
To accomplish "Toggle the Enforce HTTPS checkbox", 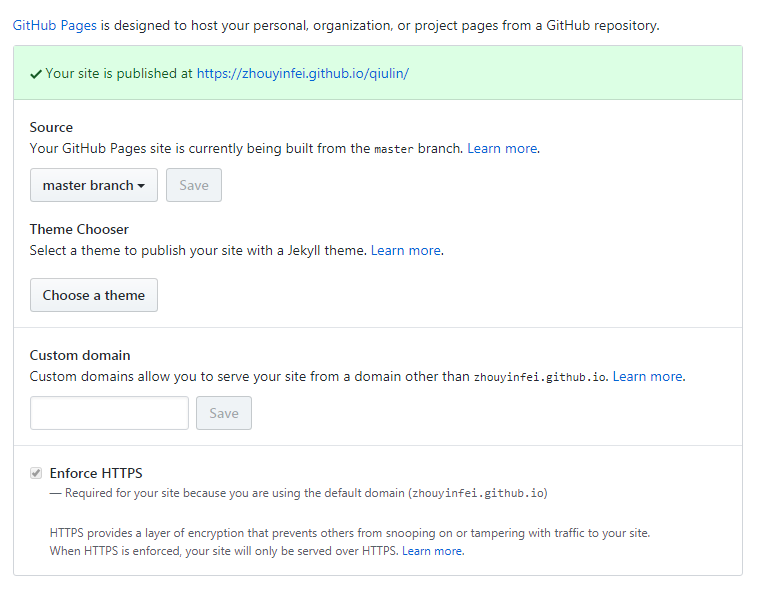I will click(x=36, y=473).
